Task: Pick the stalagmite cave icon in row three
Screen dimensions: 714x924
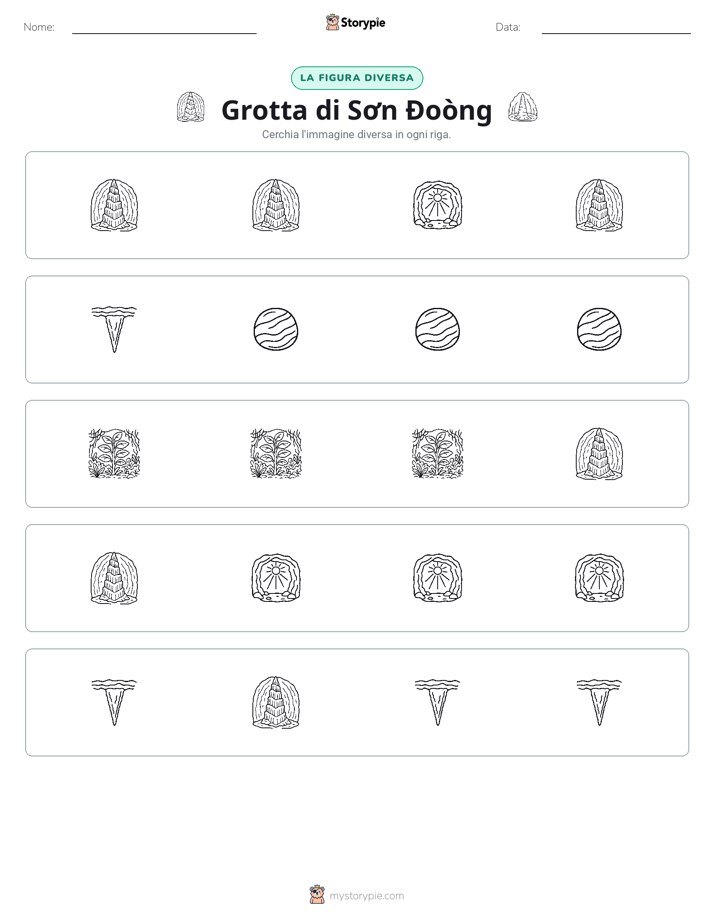Action: pyautogui.click(x=599, y=454)
